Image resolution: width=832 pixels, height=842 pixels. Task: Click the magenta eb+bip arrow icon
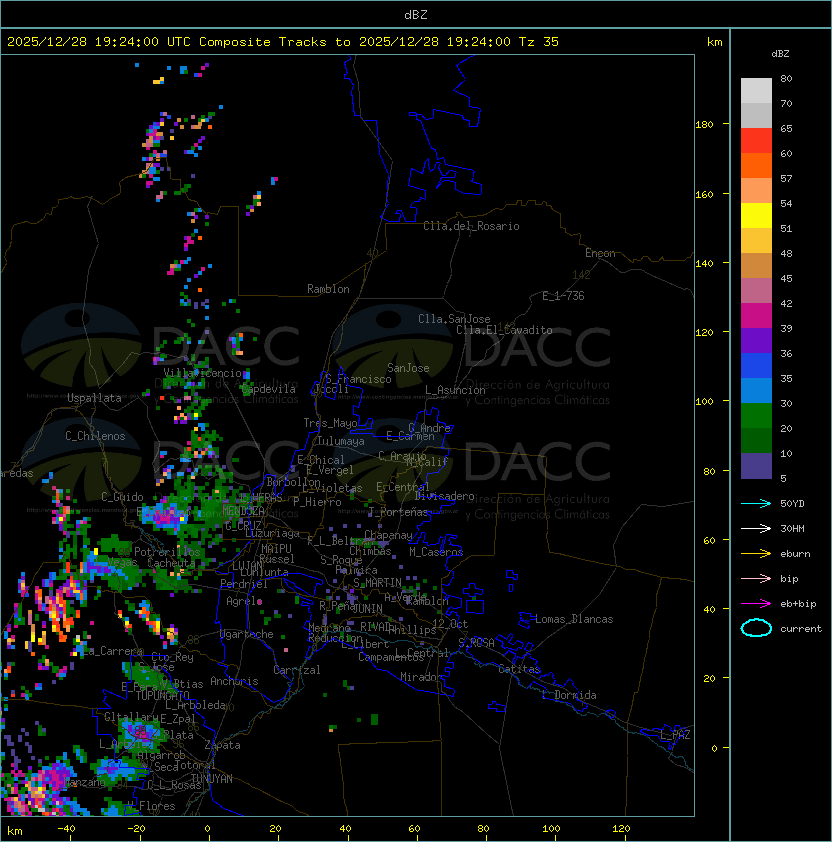coord(756,604)
